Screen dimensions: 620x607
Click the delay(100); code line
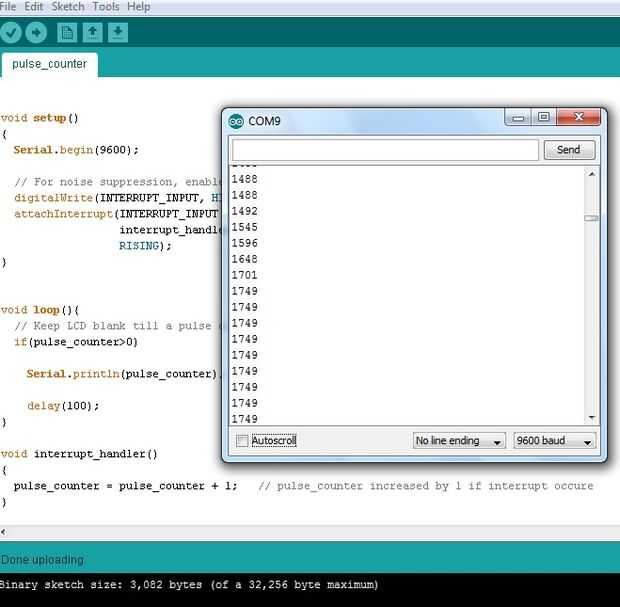[x=63, y=406]
